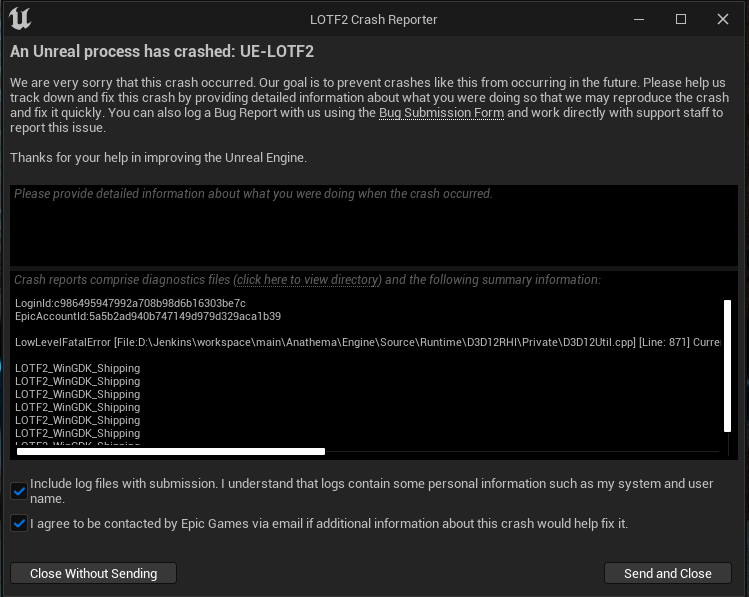Click the Unreal Engine logo in title bar
This screenshot has height=597, width=749.
19,19
